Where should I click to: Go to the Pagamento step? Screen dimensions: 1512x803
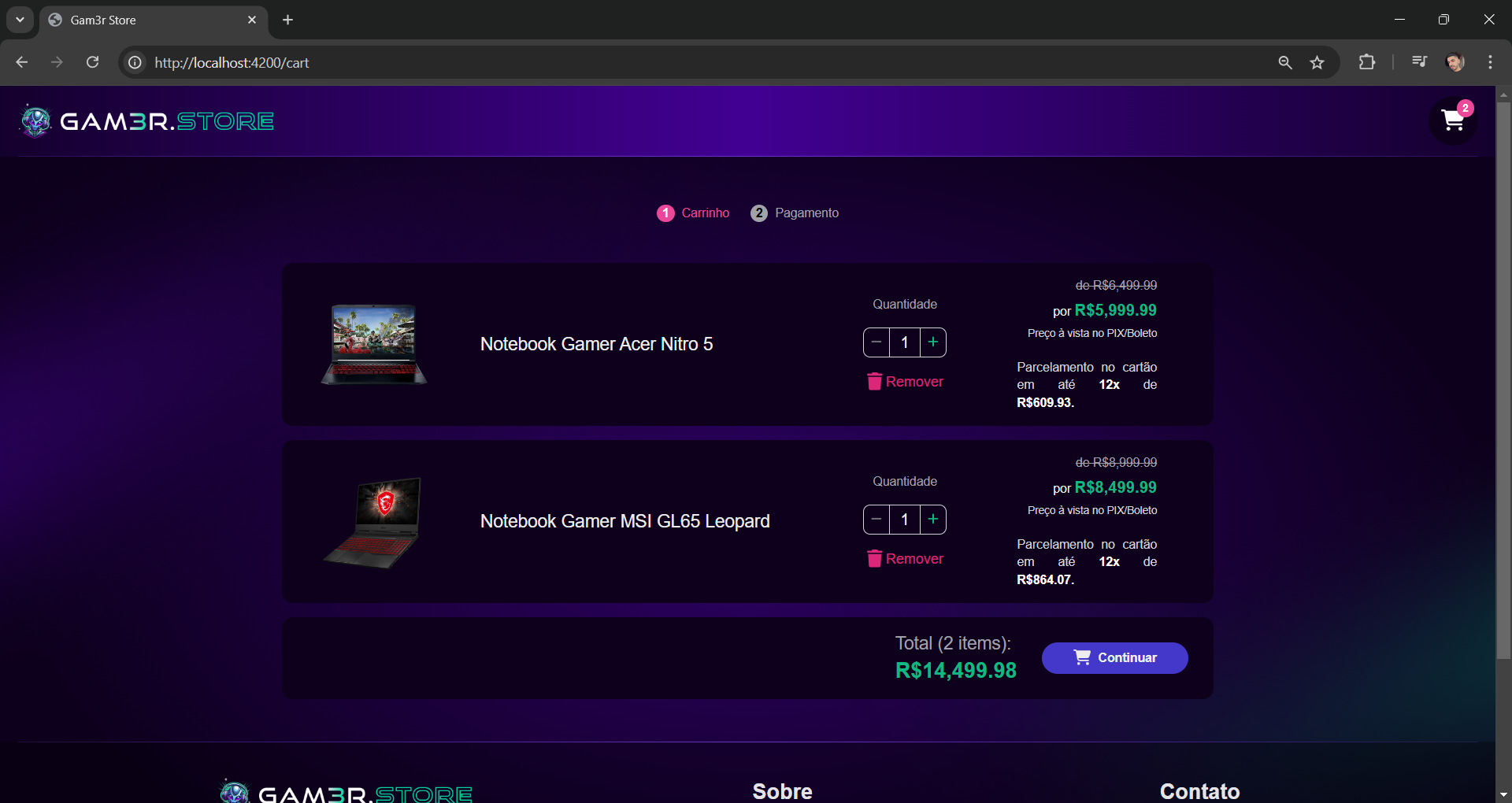coord(795,213)
